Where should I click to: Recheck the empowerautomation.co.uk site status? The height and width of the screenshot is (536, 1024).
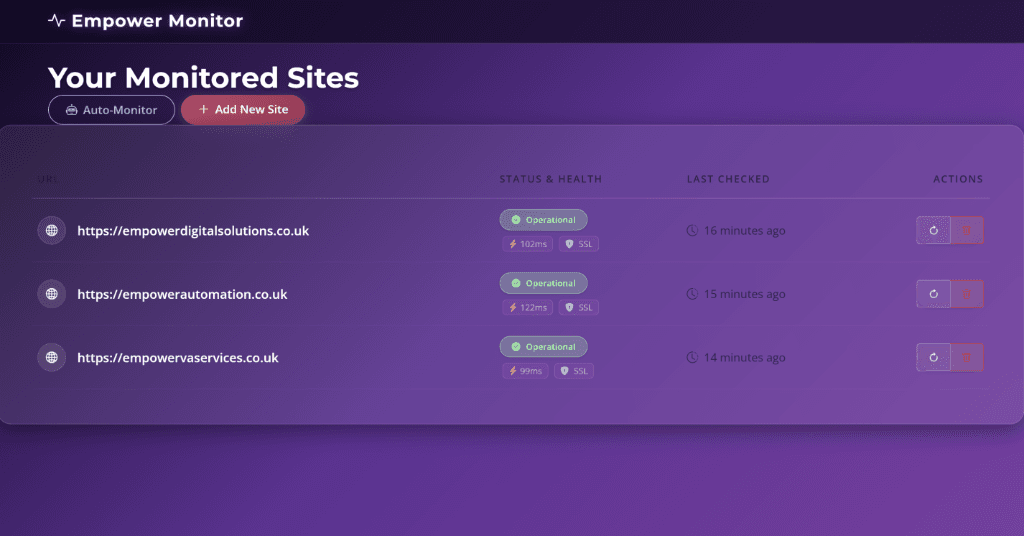[933, 294]
